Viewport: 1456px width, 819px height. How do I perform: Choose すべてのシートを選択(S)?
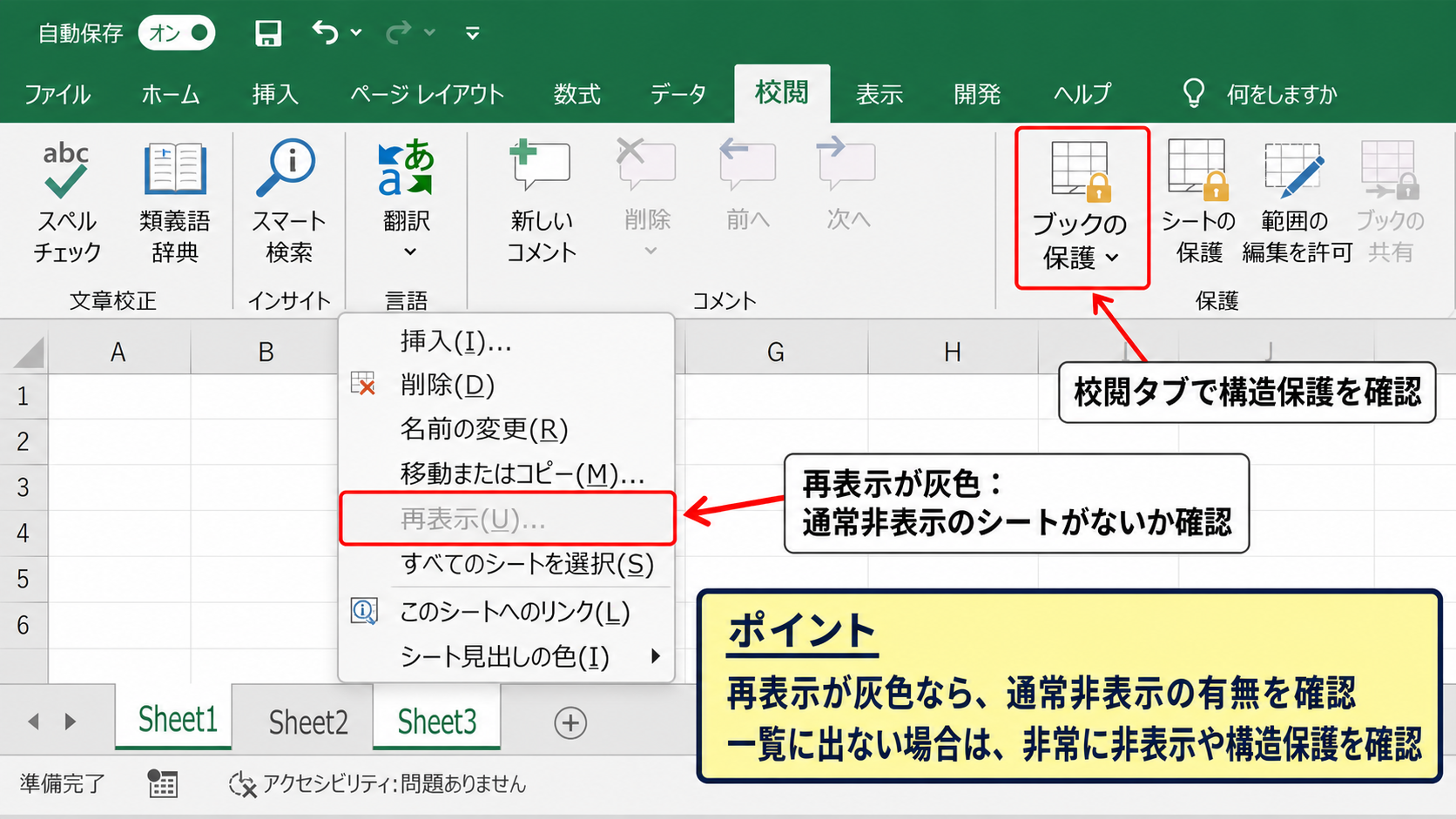[x=506, y=564]
